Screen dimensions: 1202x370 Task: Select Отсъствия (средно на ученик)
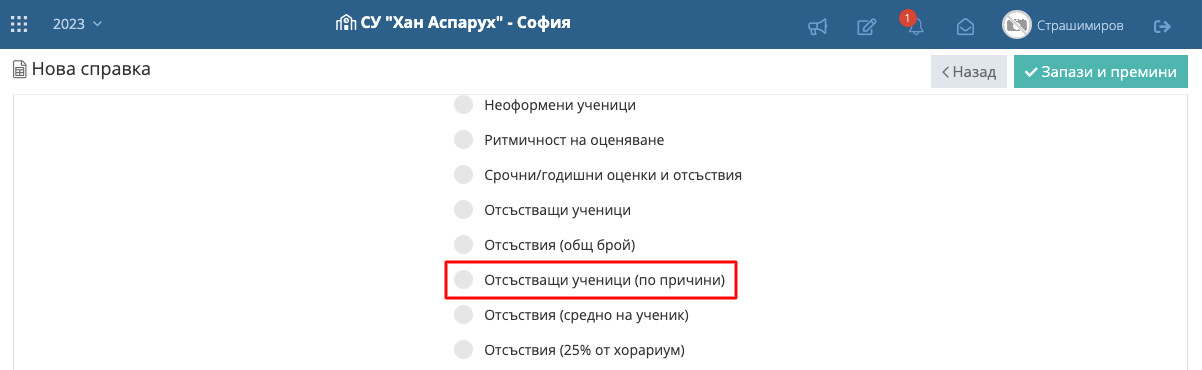tap(572, 315)
